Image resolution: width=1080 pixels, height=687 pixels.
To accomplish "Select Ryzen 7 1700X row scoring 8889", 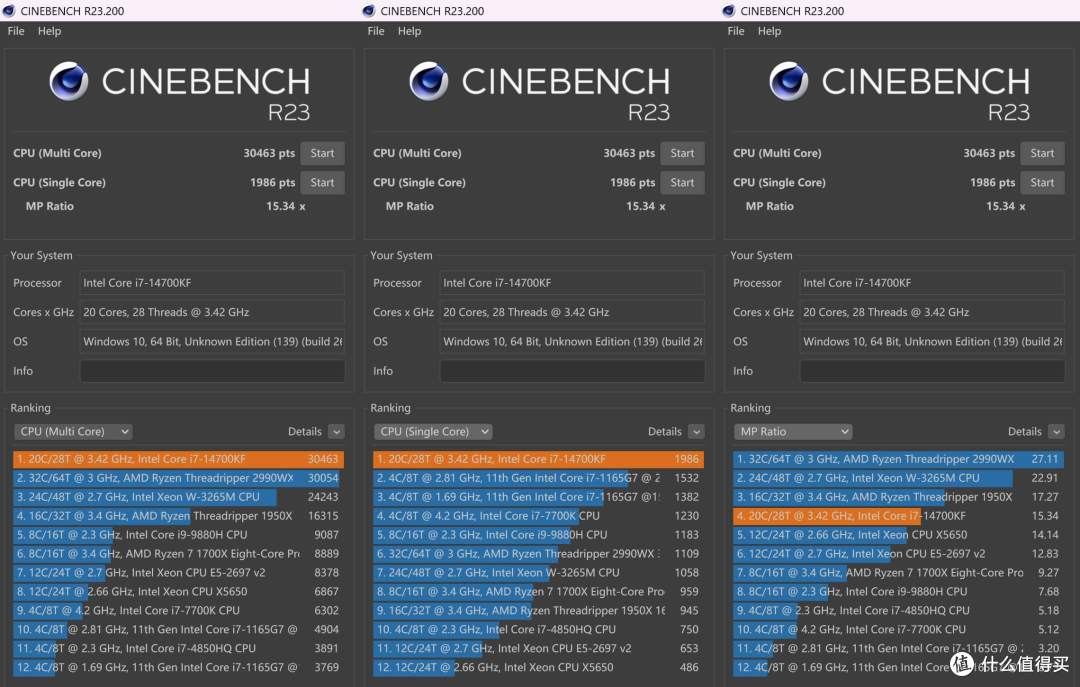I will pos(178,553).
